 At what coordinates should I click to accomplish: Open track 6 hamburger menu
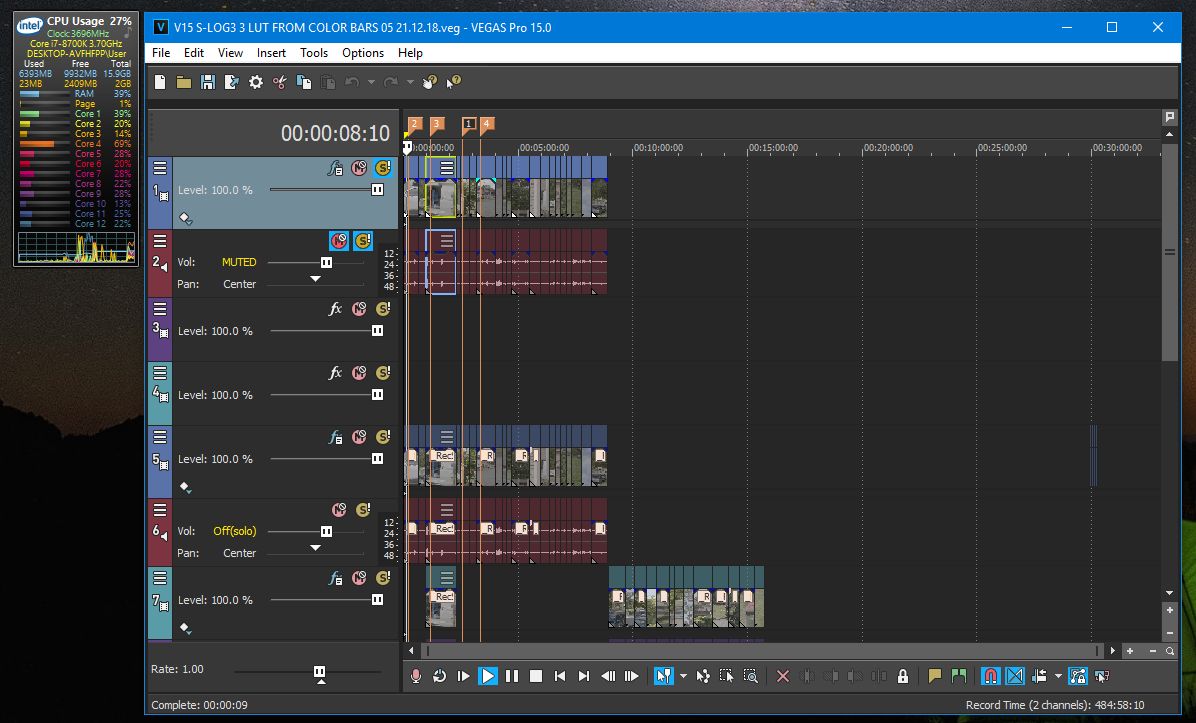(159, 509)
